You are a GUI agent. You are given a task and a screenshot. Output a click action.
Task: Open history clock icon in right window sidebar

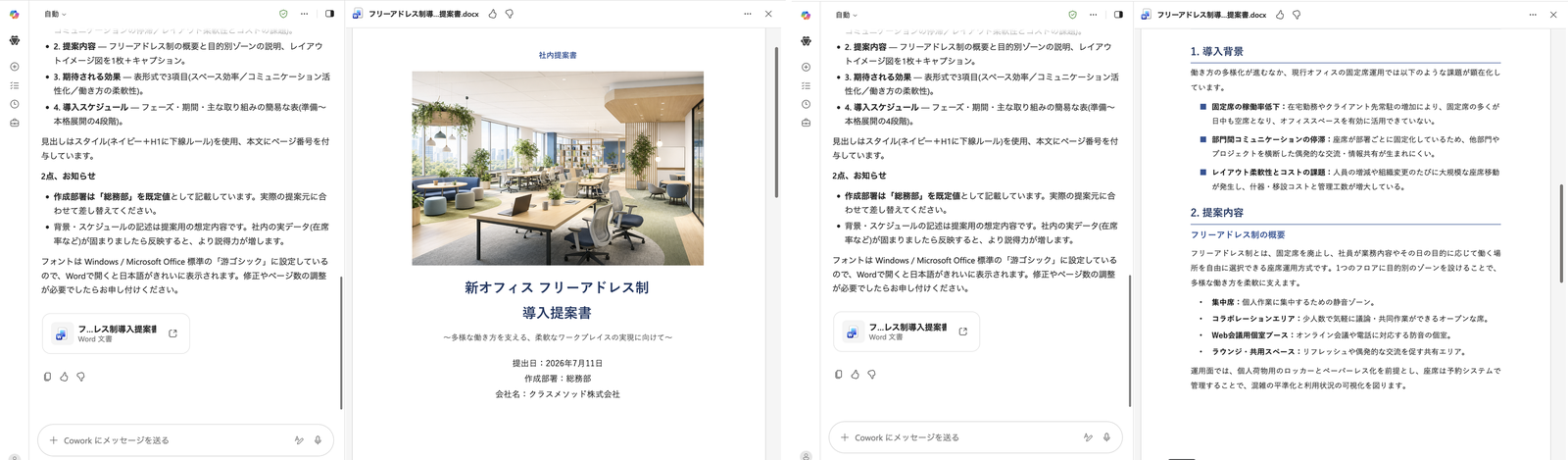[x=806, y=104]
